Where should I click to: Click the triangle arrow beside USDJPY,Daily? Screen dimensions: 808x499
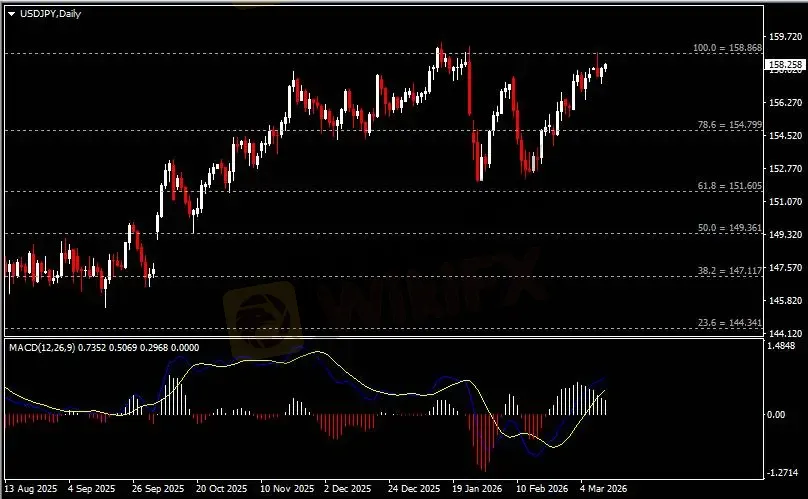tap(11, 13)
